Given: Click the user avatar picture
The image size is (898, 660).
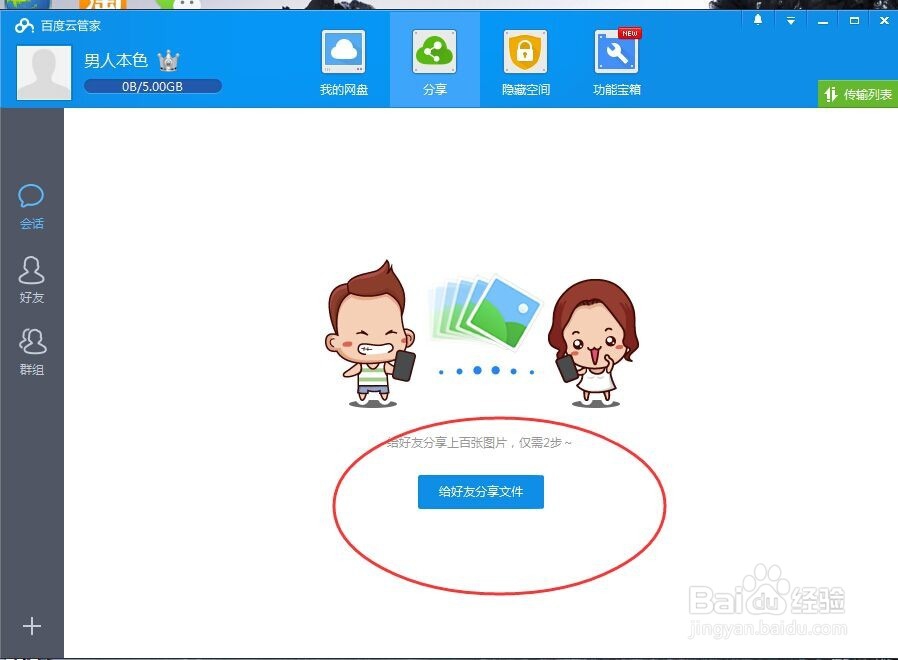Looking at the screenshot, I should pyautogui.click(x=44, y=73).
